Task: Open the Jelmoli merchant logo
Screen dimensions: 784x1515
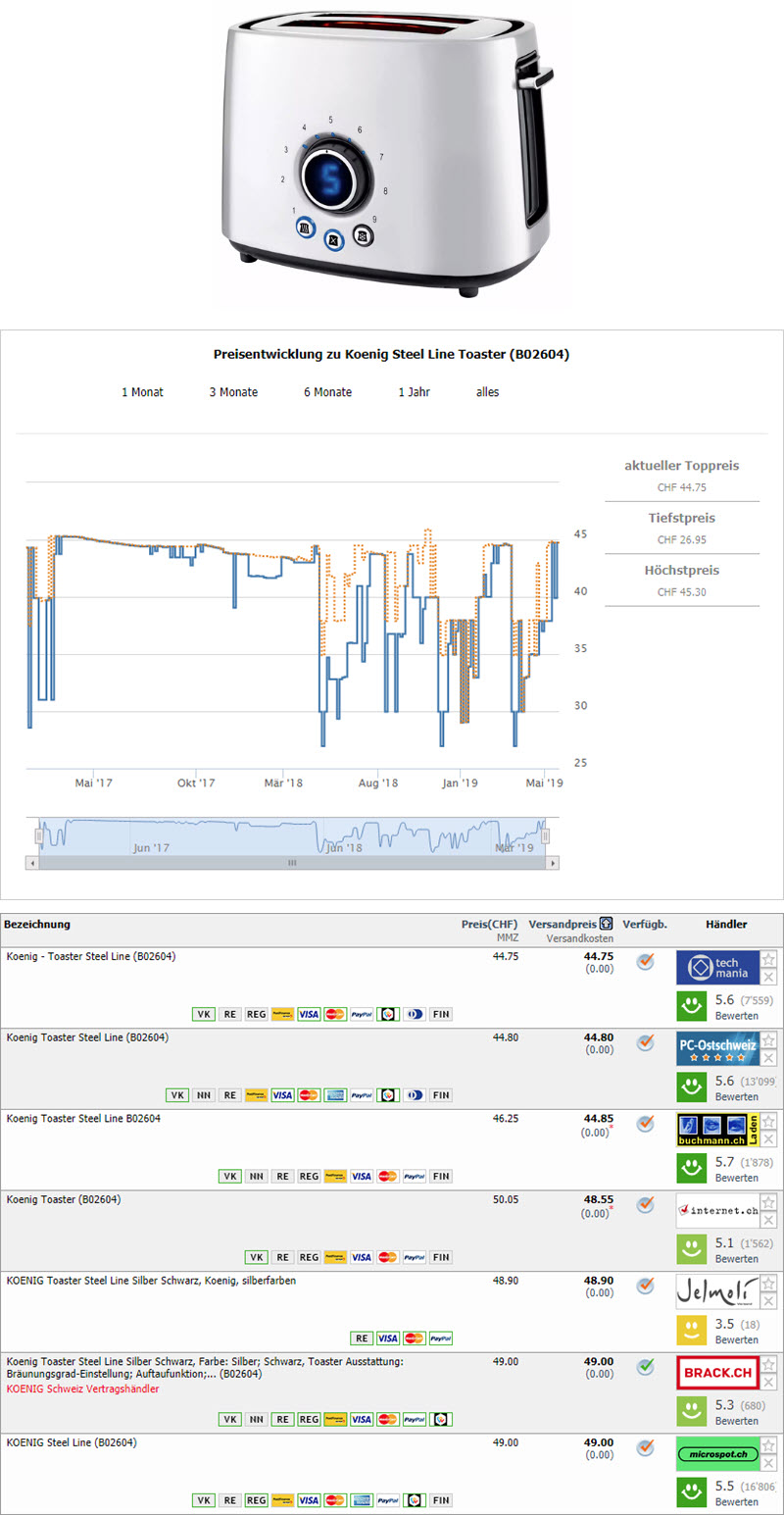Action: tap(717, 1291)
